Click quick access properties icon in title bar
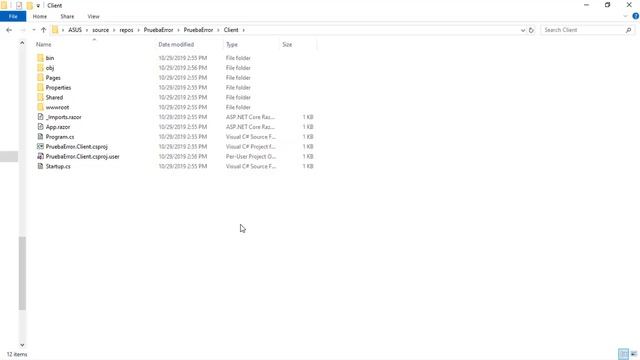 pos(19,5)
